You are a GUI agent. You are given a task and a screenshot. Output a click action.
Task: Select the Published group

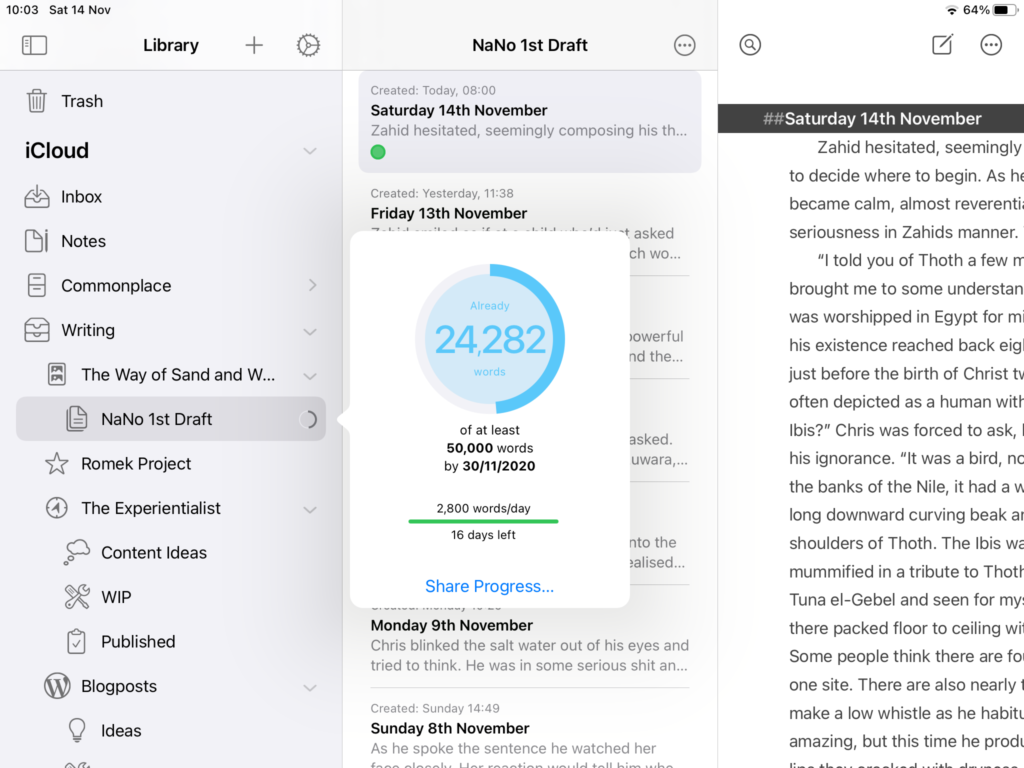point(171,641)
